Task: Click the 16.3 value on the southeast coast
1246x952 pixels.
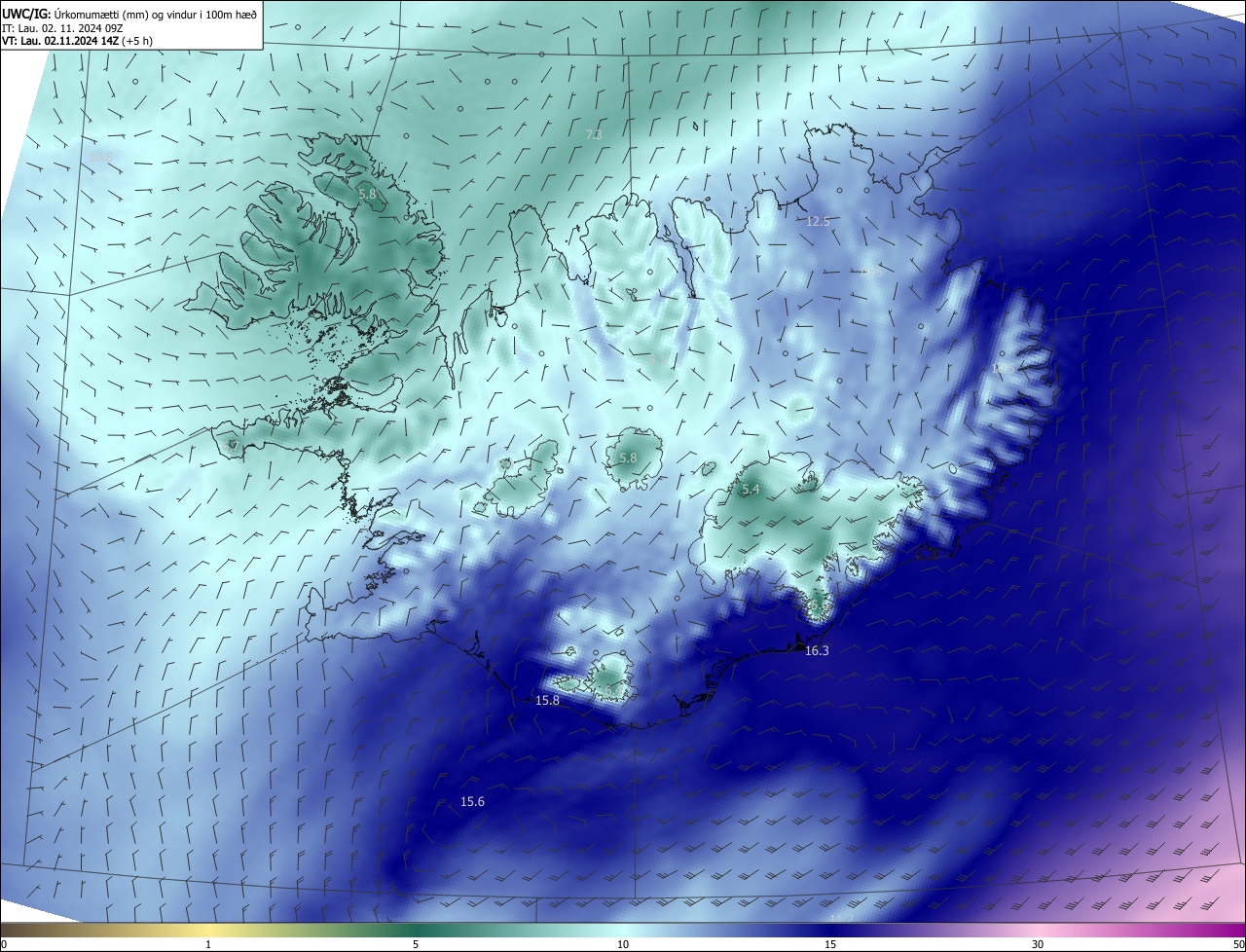Action: click(x=817, y=651)
